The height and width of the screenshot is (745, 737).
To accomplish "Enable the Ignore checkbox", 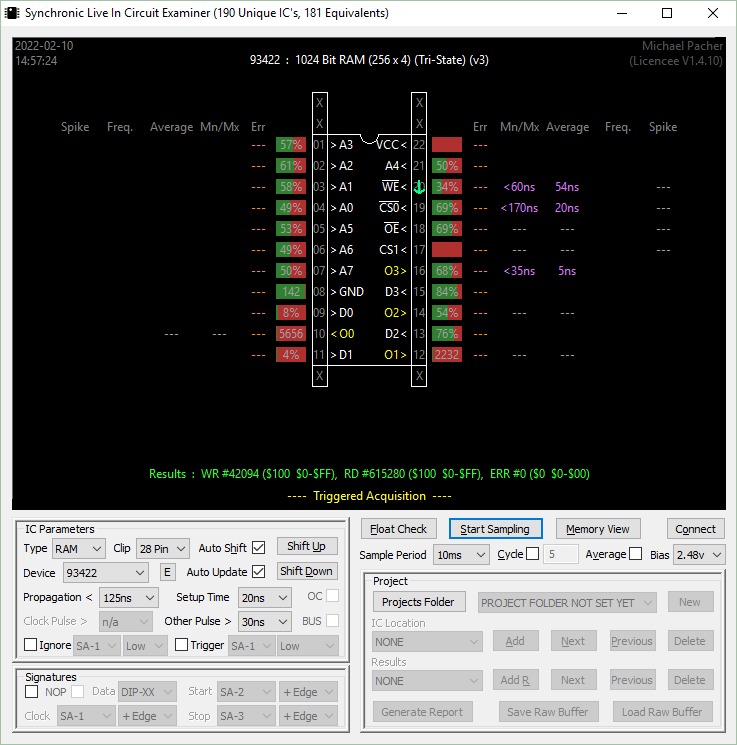I will pyautogui.click(x=30, y=645).
